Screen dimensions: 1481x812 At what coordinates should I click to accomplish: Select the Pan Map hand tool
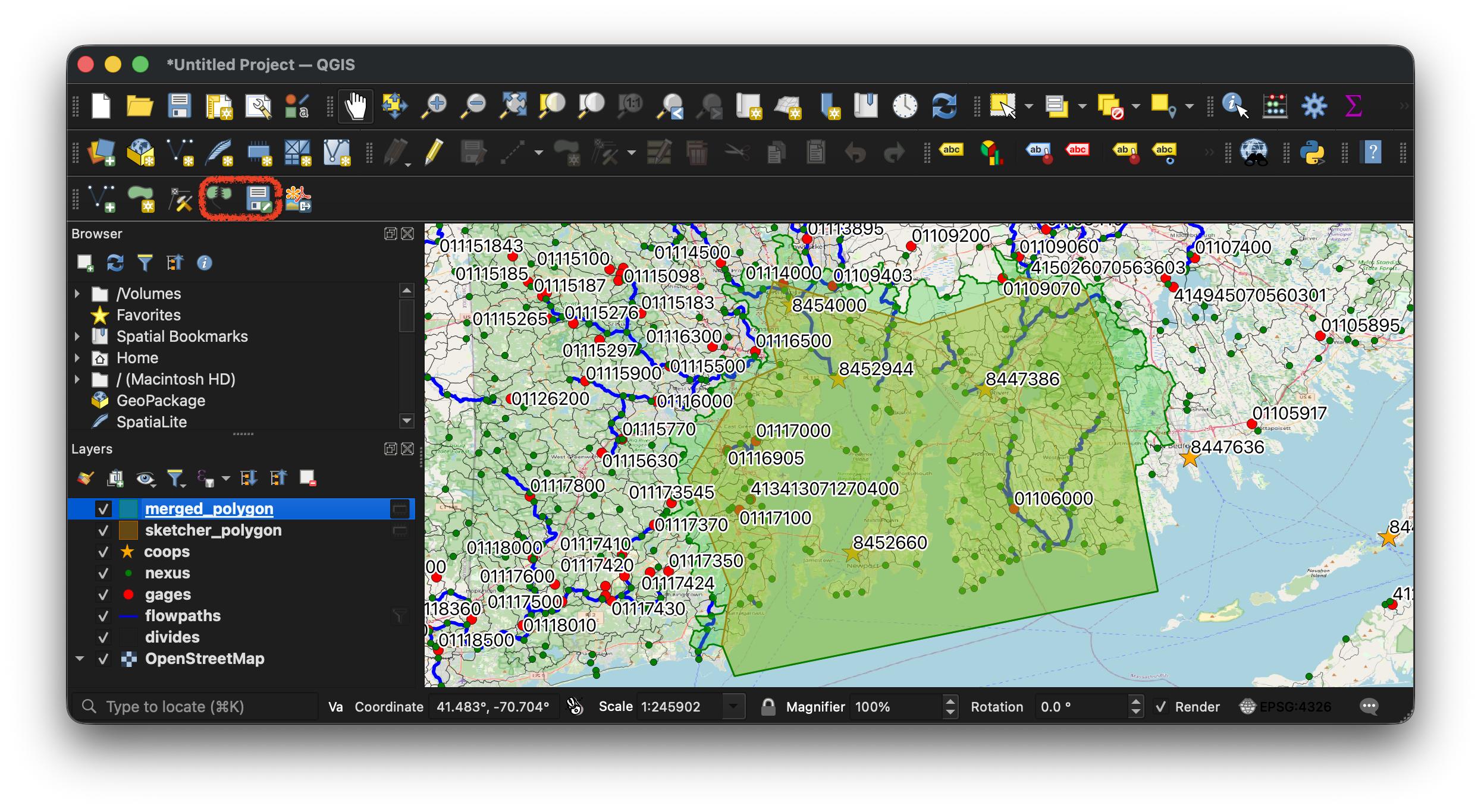click(x=355, y=106)
